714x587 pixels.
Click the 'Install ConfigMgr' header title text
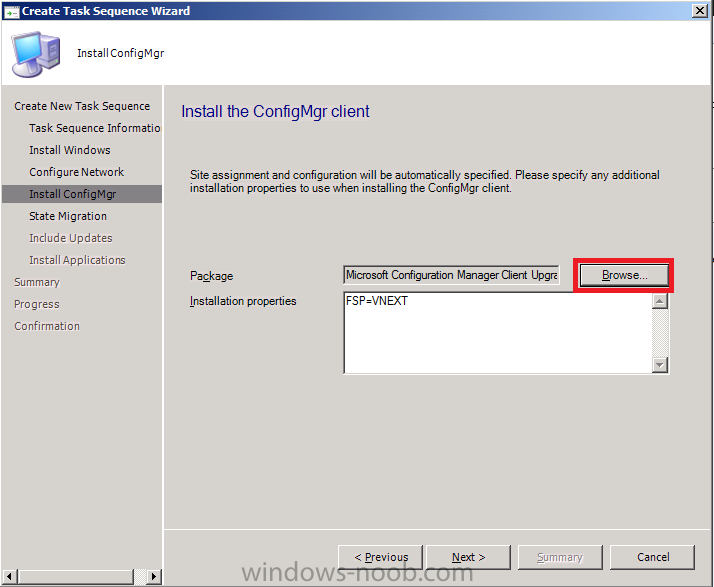coord(121,53)
